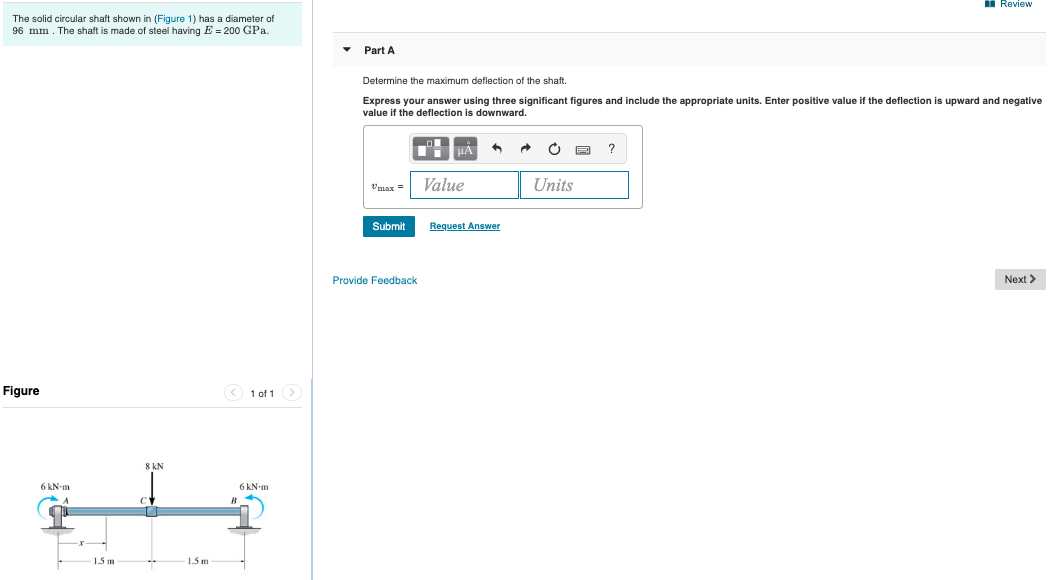Open the templates math palette icon
The height and width of the screenshot is (580, 1056).
(x=430, y=149)
